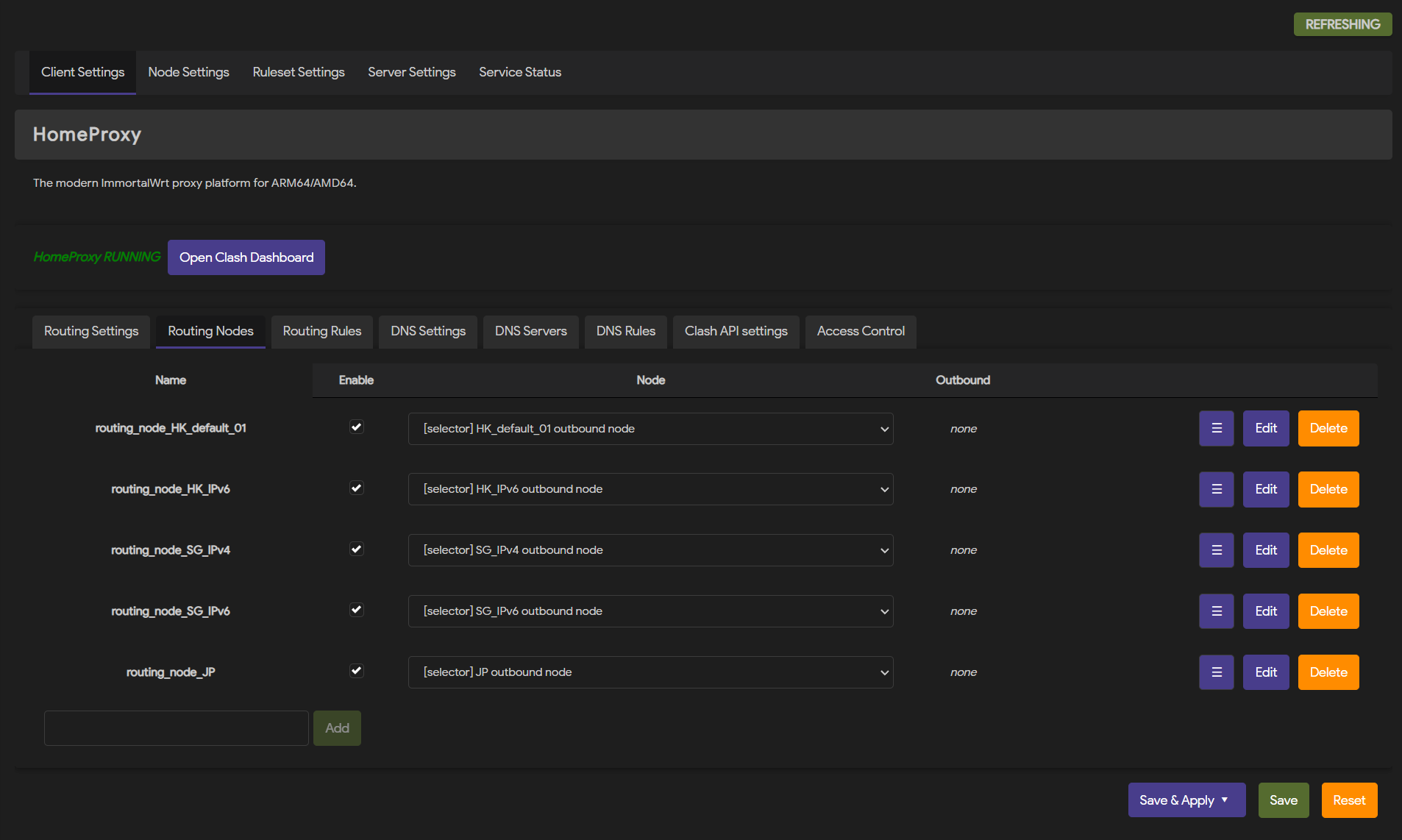The width and height of the screenshot is (1402, 840).
Task: Click the HomeProxy RUNNING status text
Action: pyautogui.click(x=97, y=257)
